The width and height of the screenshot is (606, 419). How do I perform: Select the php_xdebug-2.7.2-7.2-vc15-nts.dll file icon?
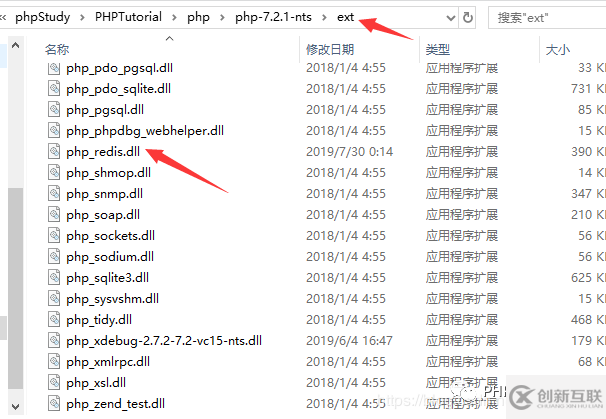54,341
